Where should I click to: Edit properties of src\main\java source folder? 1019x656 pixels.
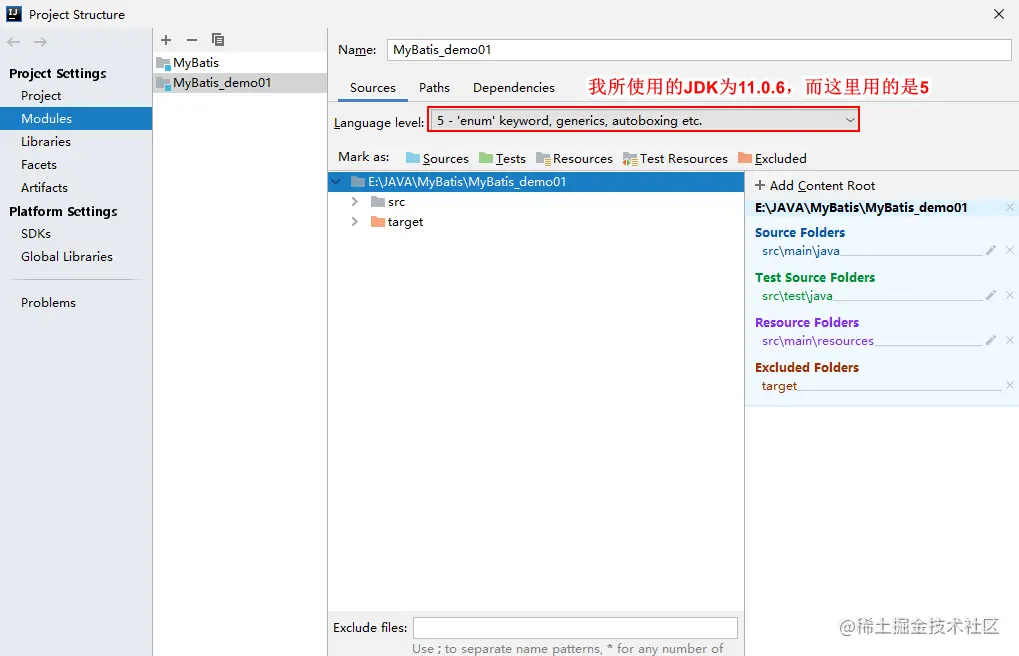(x=990, y=250)
